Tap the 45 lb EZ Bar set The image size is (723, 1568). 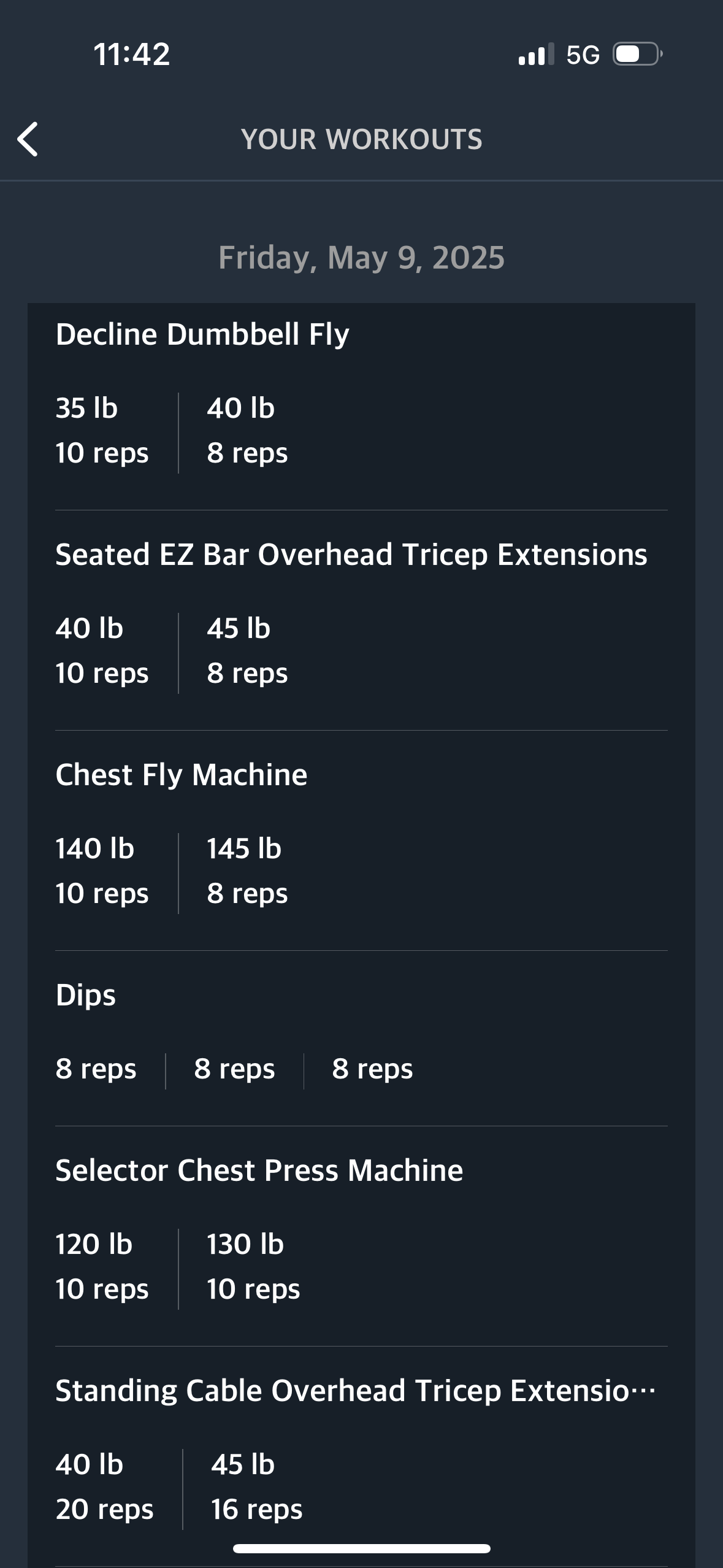pos(247,651)
